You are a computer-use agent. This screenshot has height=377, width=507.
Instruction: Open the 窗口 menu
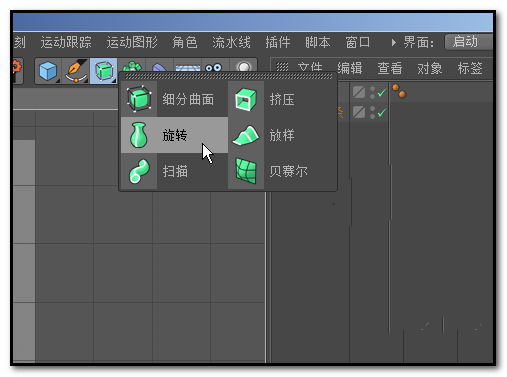tap(358, 42)
